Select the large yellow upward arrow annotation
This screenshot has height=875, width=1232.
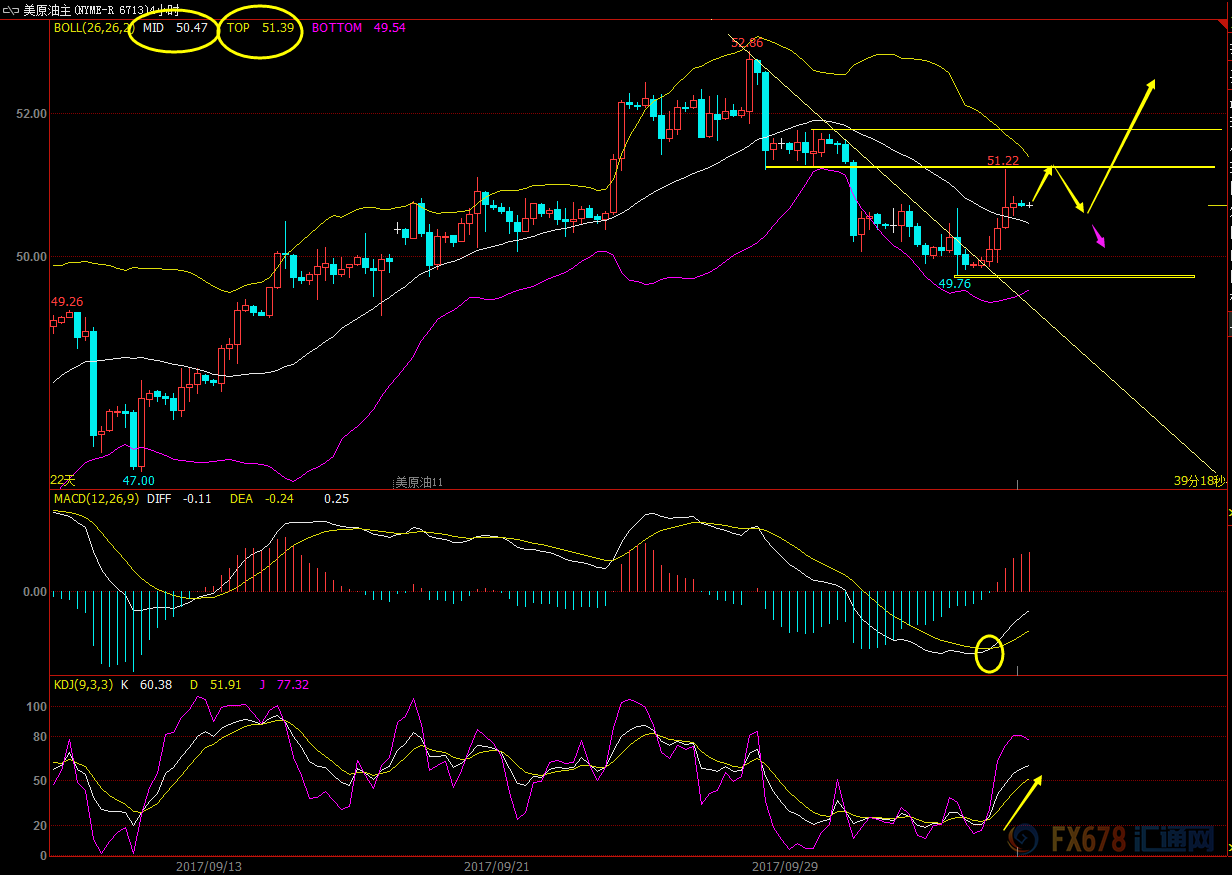click(x=1120, y=145)
